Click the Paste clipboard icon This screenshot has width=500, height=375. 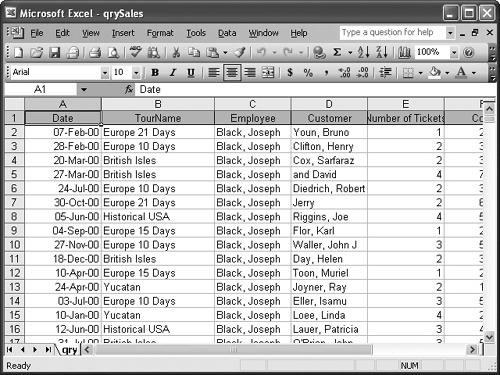[212, 52]
